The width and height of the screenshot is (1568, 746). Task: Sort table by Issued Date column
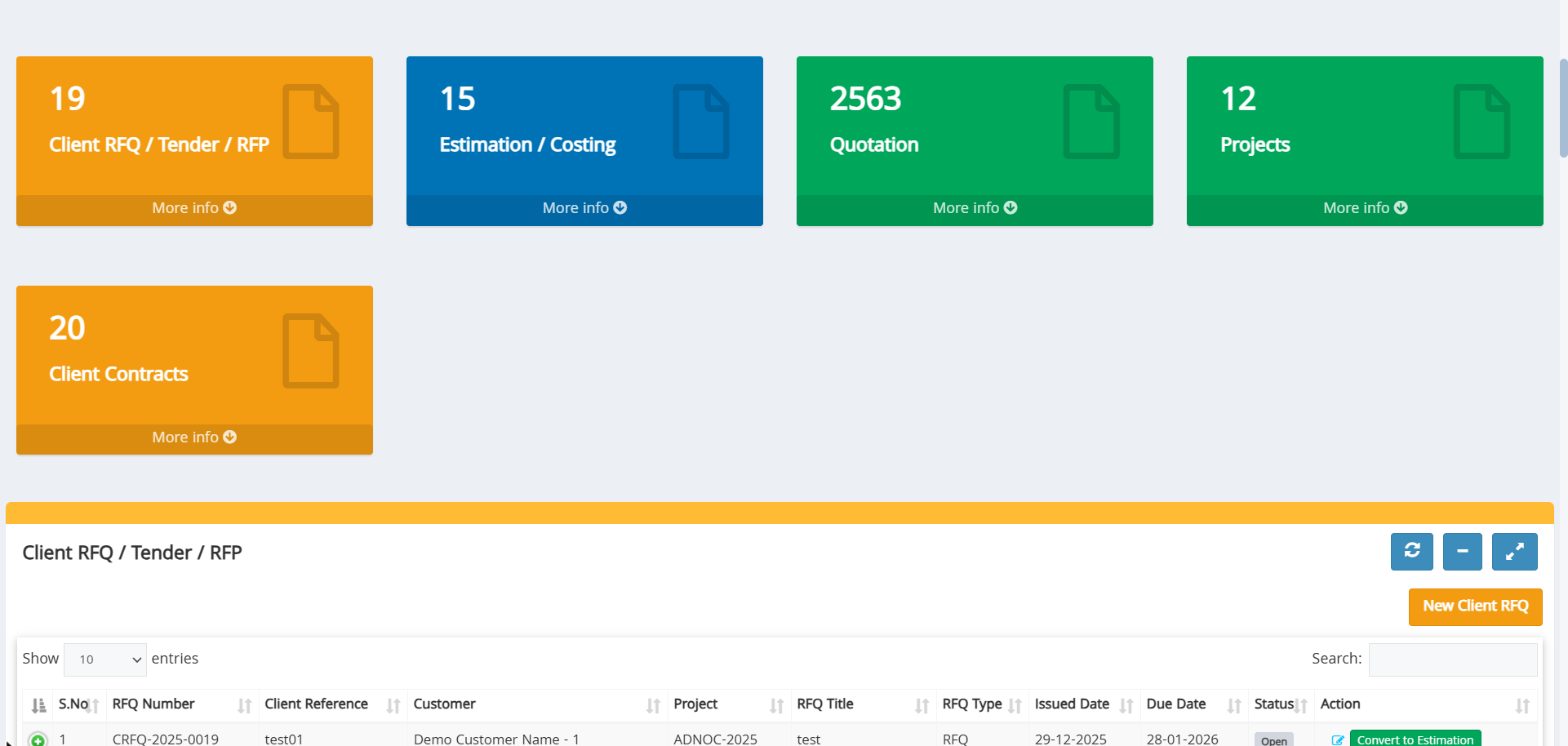tap(1084, 705)
